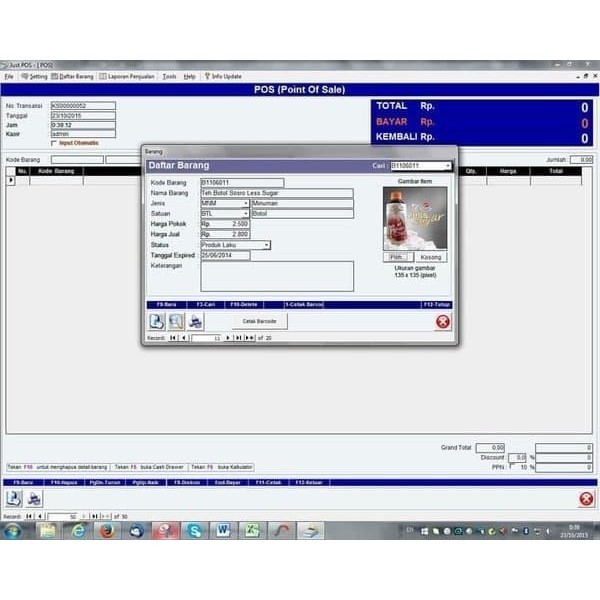Click the POS cash register taskbar icon

(310, 531)
